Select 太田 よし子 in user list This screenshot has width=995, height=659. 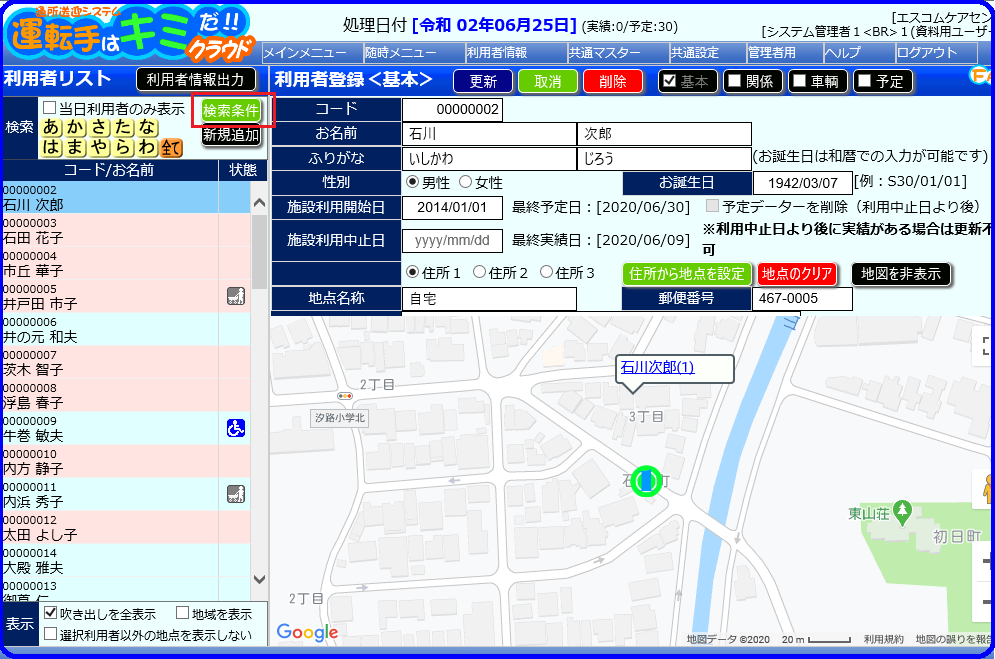coord(126,527)
